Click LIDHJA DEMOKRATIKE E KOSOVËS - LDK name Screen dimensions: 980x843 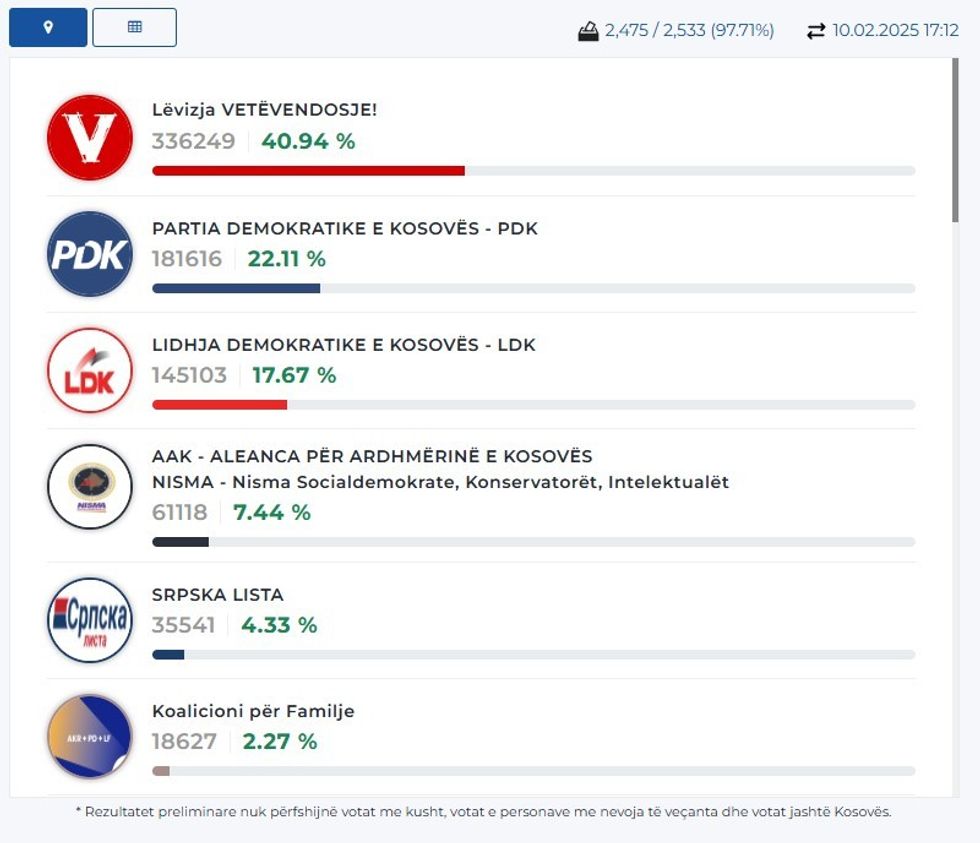pyautogui.click(x=343, y=345)
